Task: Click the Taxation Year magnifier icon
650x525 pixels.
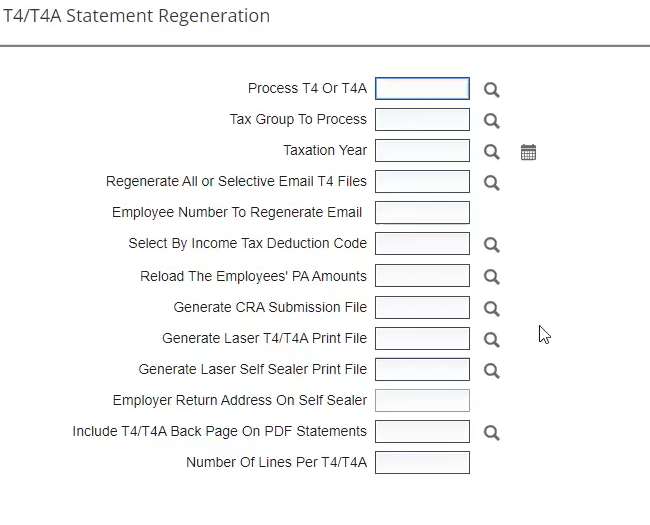Action: tap(491, 152)
